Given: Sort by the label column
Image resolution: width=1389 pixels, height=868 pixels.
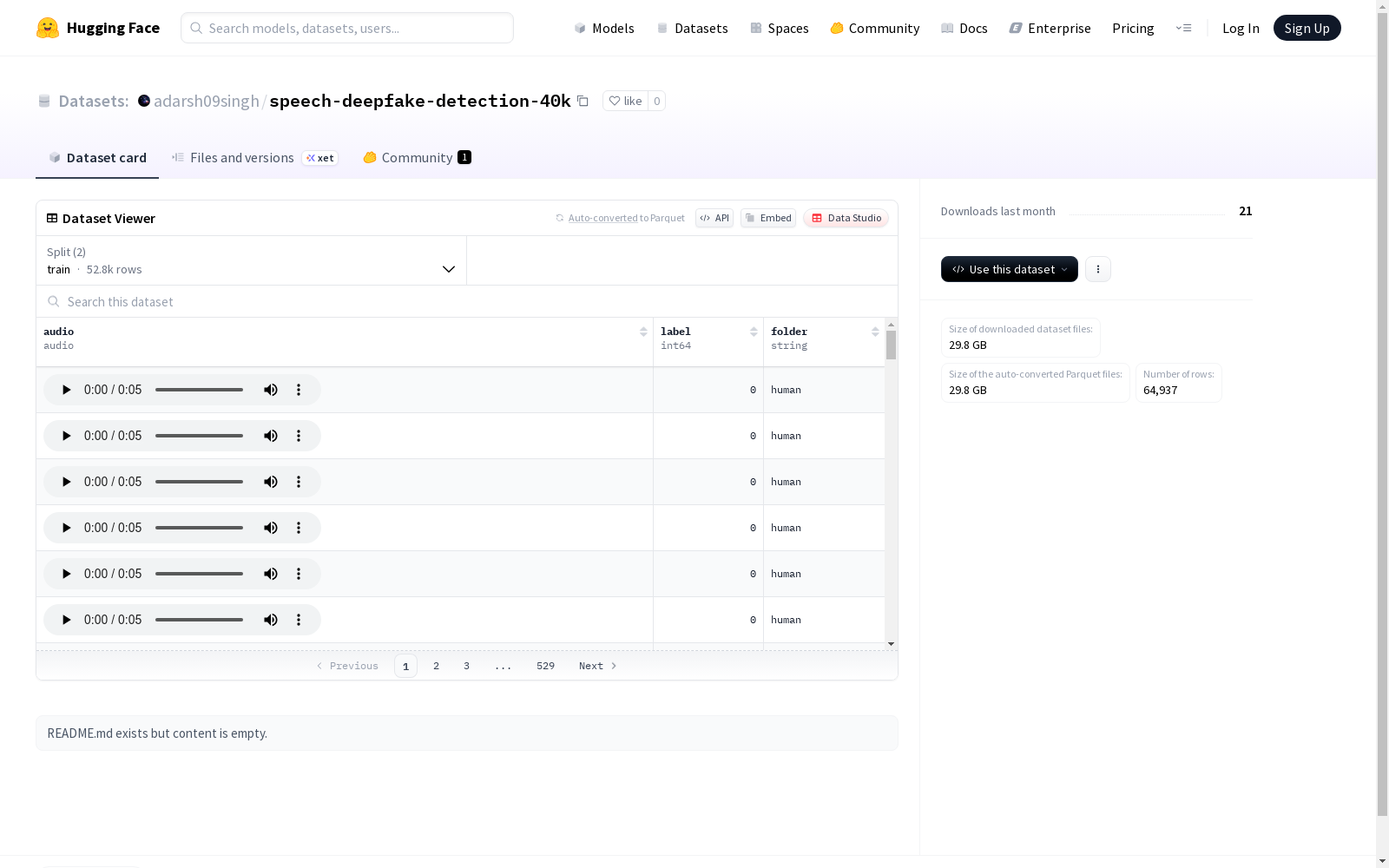Looking at the screenshot, I should click(754, 332).
